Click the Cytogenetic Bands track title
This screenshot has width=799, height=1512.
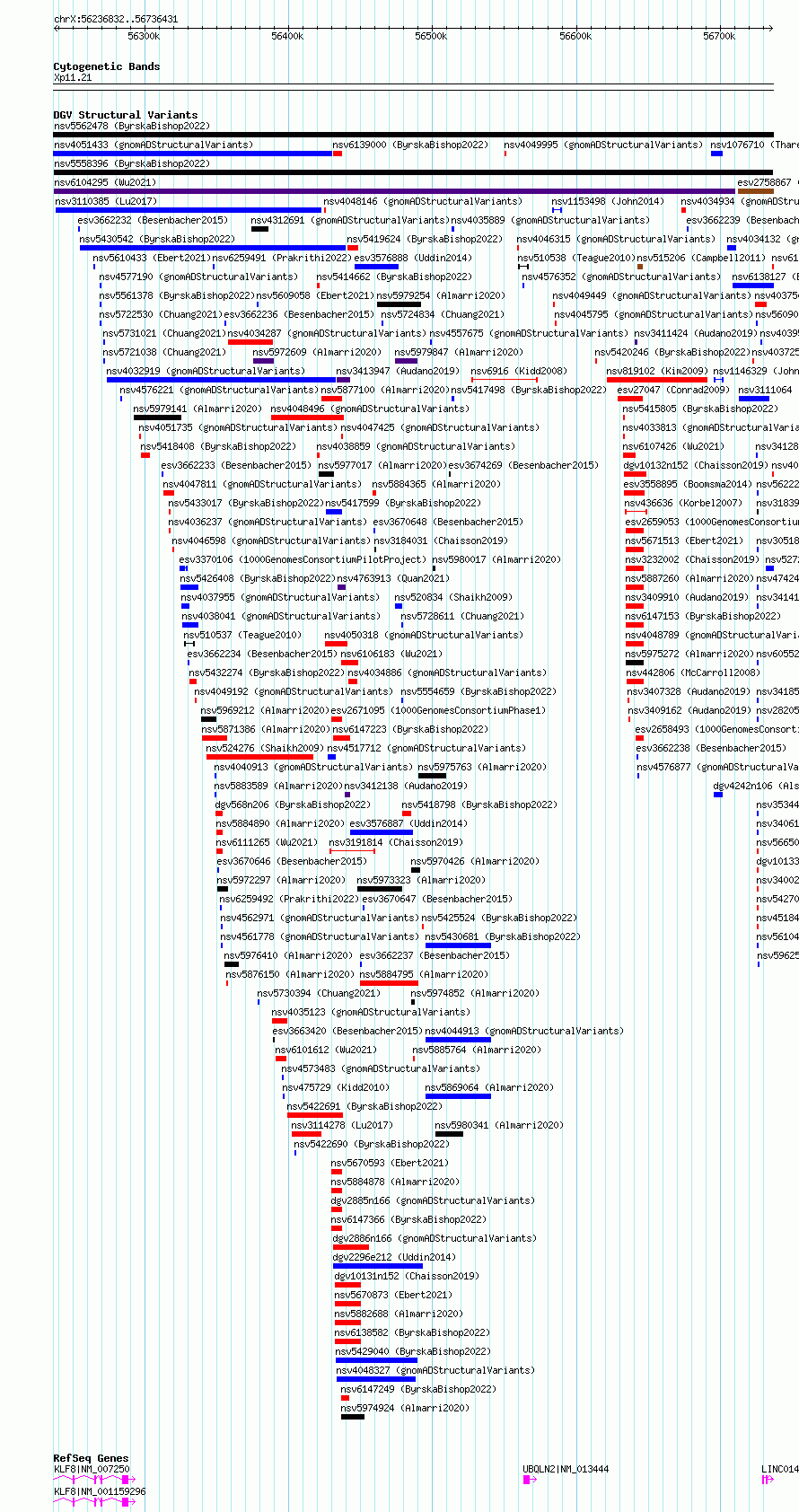click(106, 66)
